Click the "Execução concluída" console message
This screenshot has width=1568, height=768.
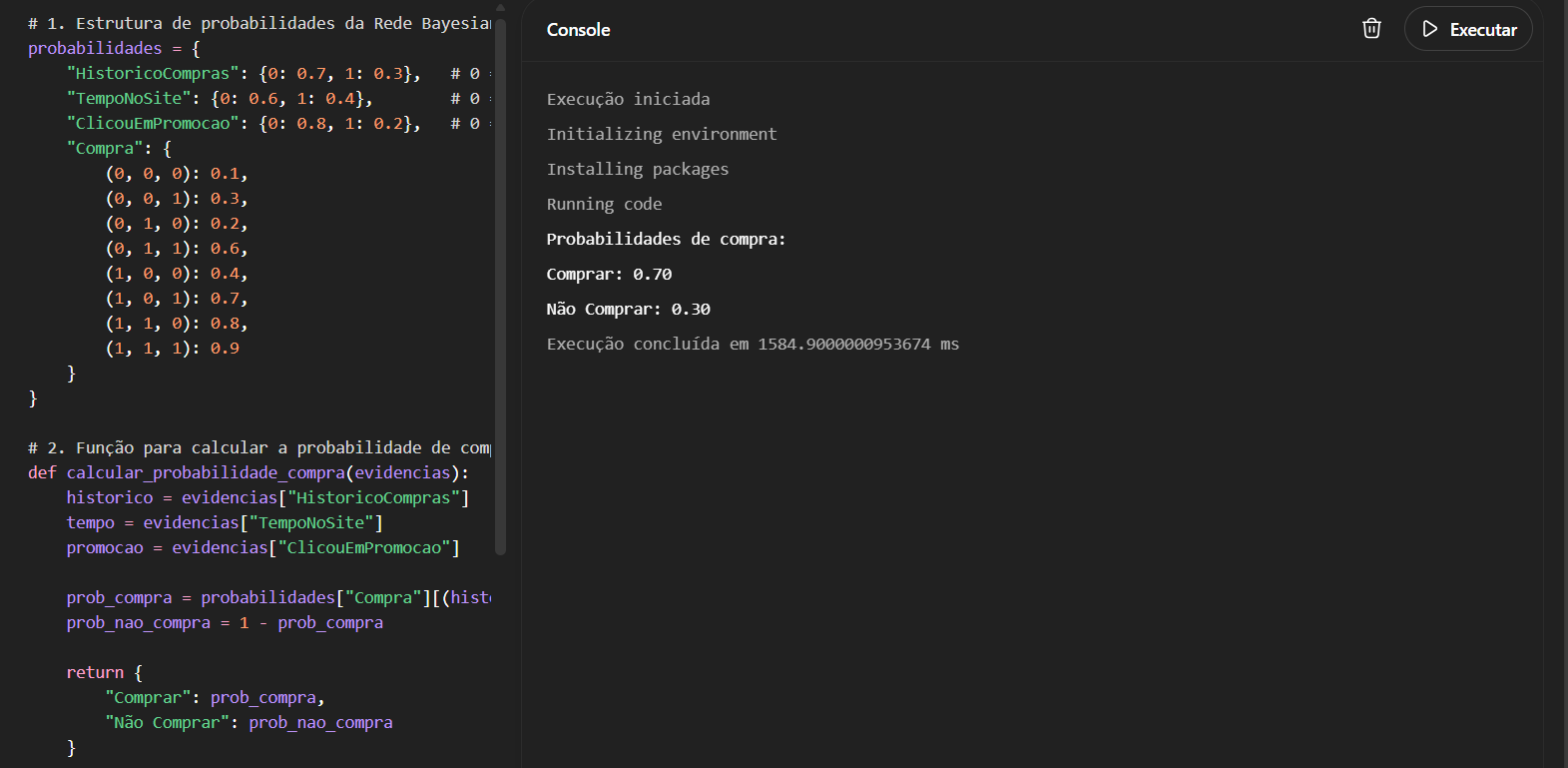click(752, 345)
